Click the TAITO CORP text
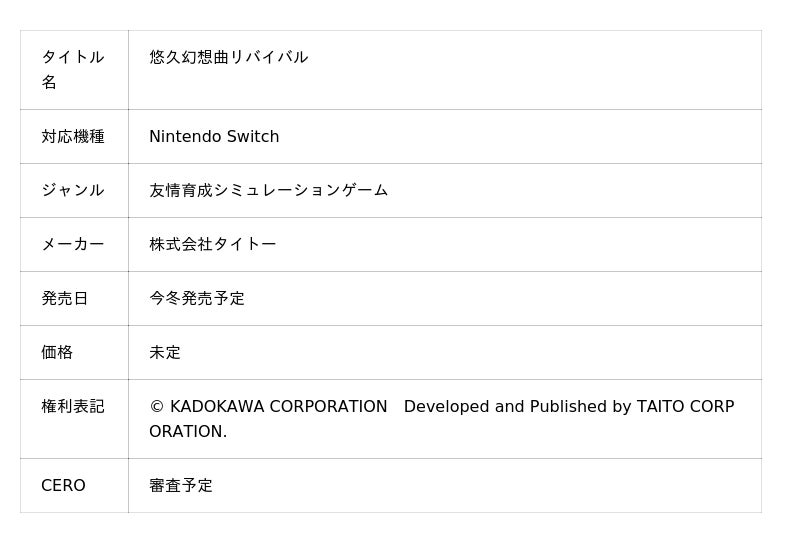The width and height of the screenshot is (800, 543). (685, 407)
